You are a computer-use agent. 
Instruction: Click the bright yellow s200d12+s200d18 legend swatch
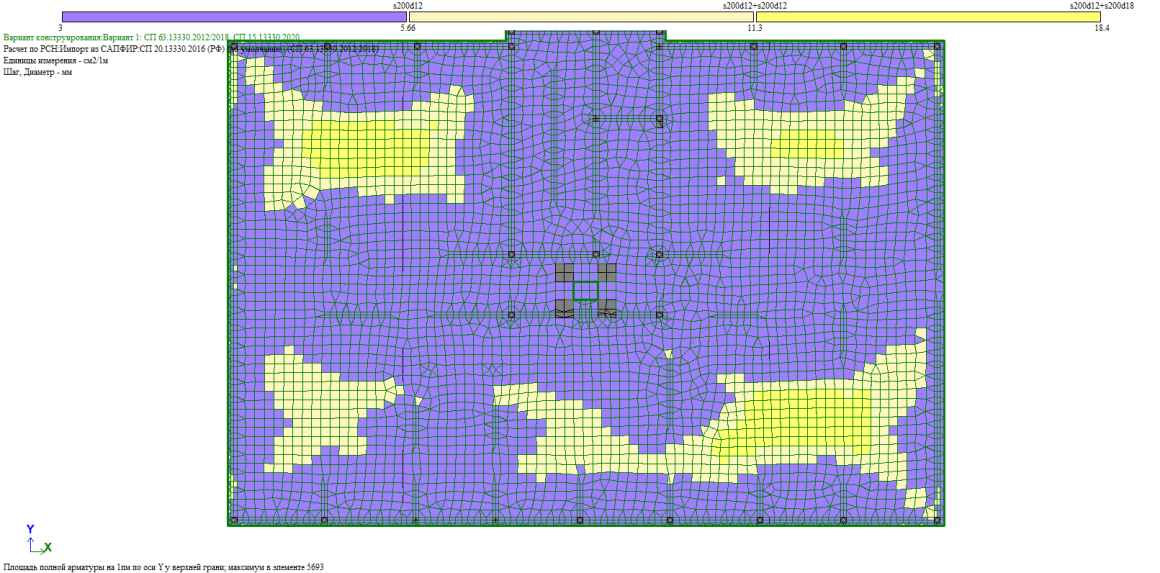coord(928,16)
